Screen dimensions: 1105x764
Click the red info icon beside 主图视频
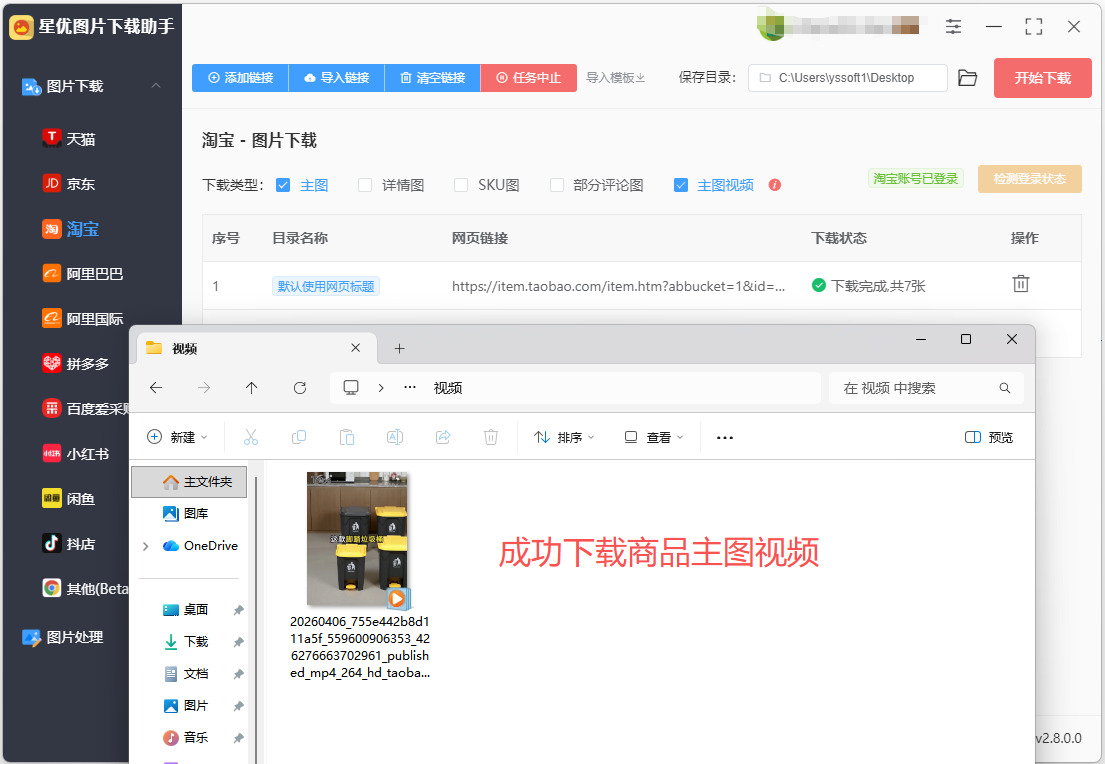click(774, 185)
